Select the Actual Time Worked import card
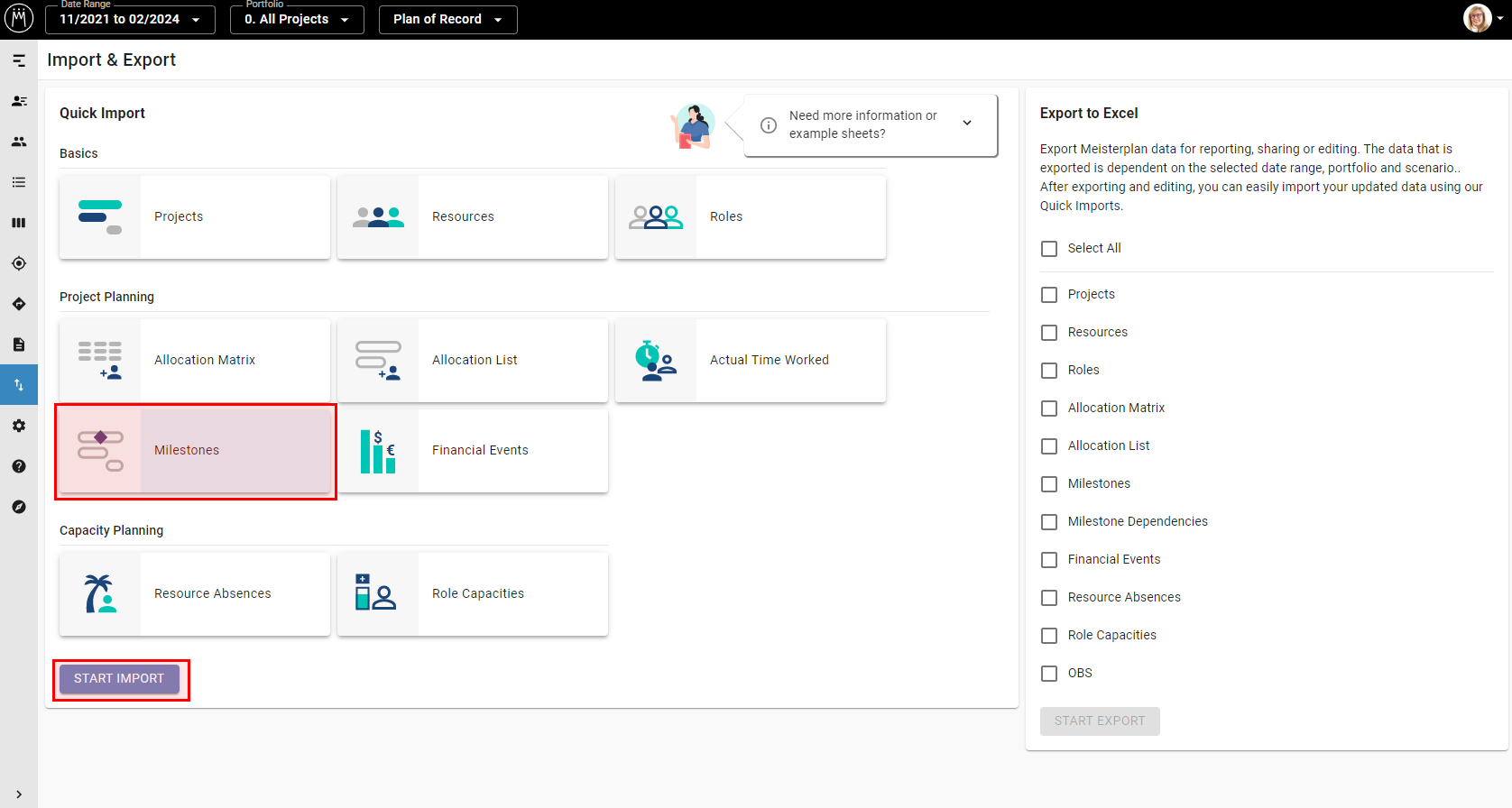The image size is (1512, 808). 751,361
